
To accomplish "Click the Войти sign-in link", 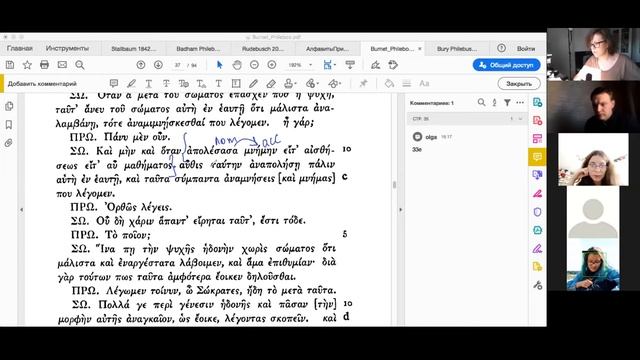I will coord(526,48).
